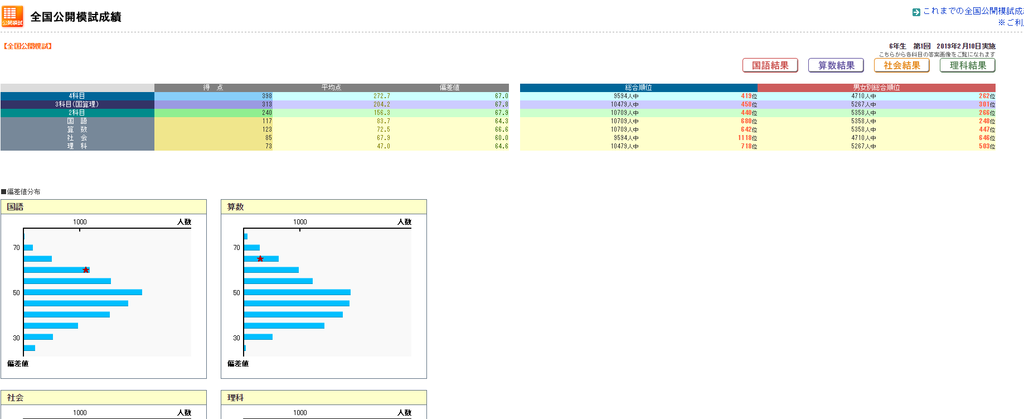The image size is (1024, 419).
Task: Click the 社会 score value 85
Action: (x=268, y=138)
